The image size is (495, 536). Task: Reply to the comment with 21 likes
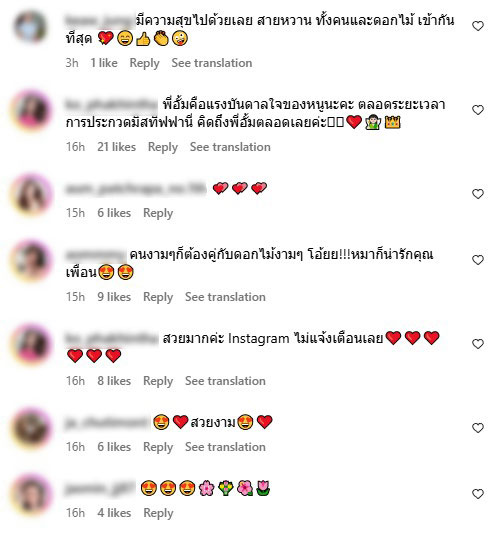[x=163, y=147]
